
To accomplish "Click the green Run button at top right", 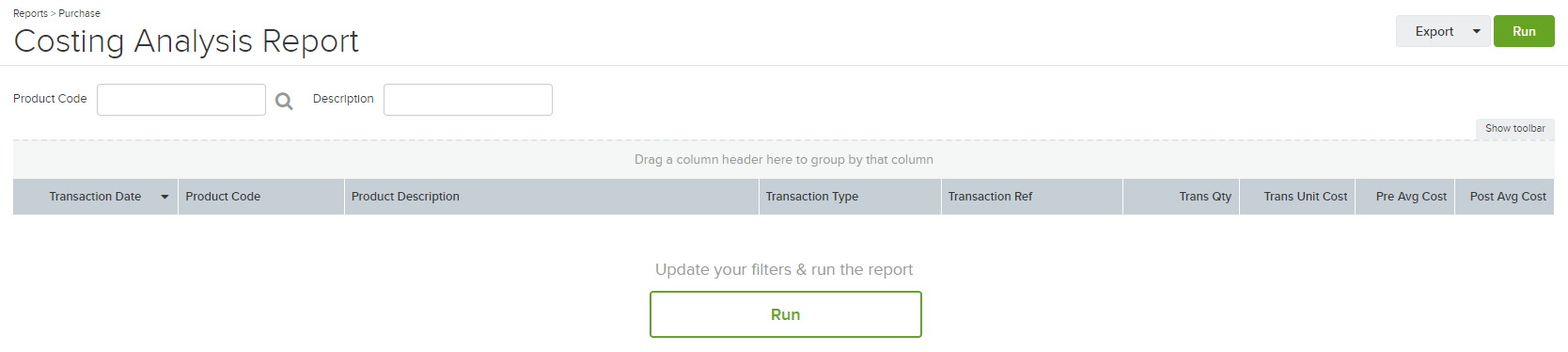I will [1524, 31].
